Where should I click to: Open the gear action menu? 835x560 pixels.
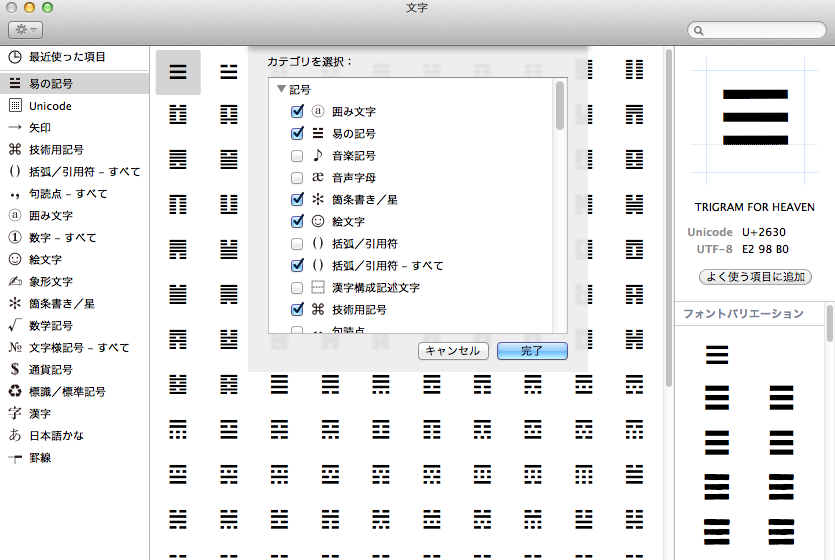25,30
